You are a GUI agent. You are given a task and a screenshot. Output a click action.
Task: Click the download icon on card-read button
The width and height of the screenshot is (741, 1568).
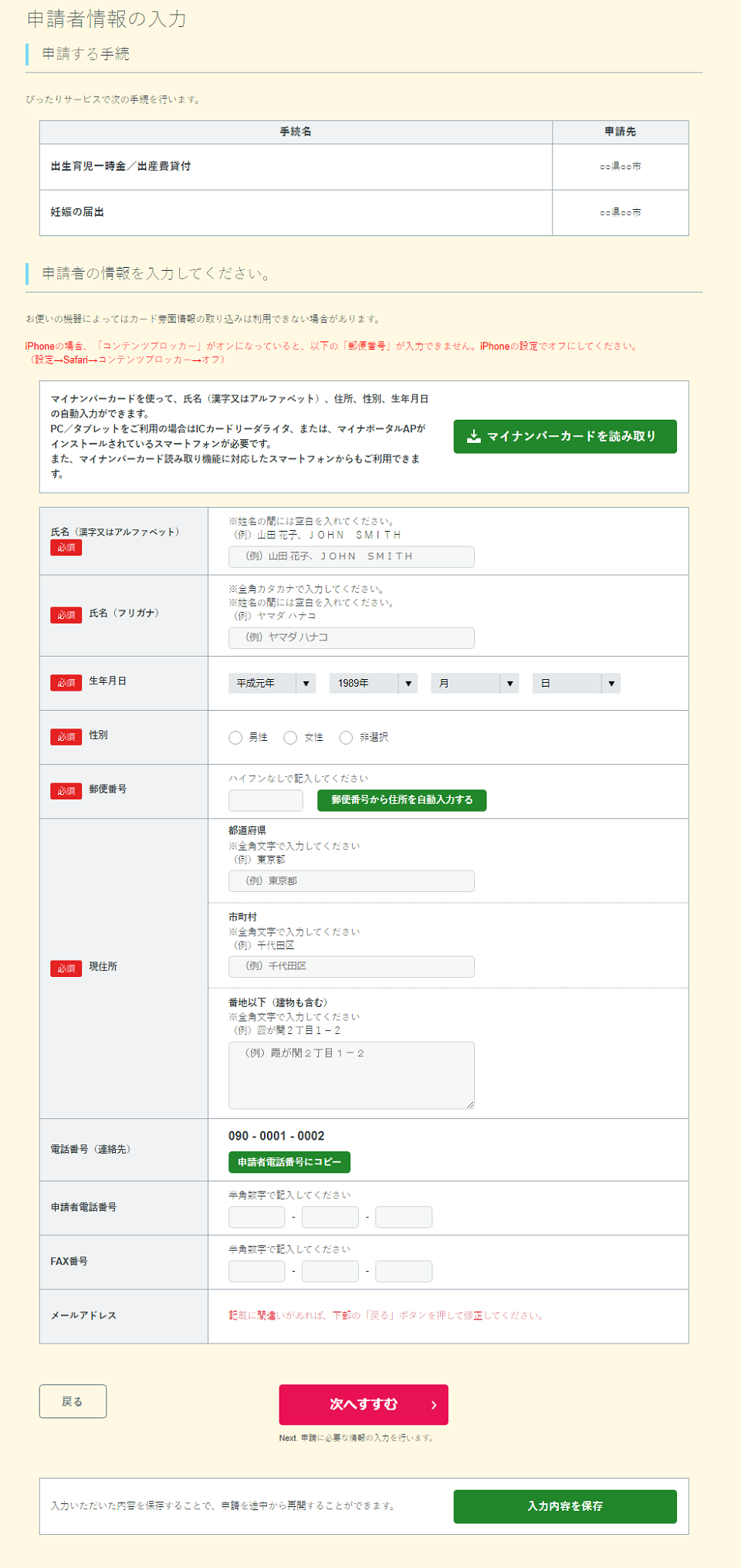[x=474, y=437]
